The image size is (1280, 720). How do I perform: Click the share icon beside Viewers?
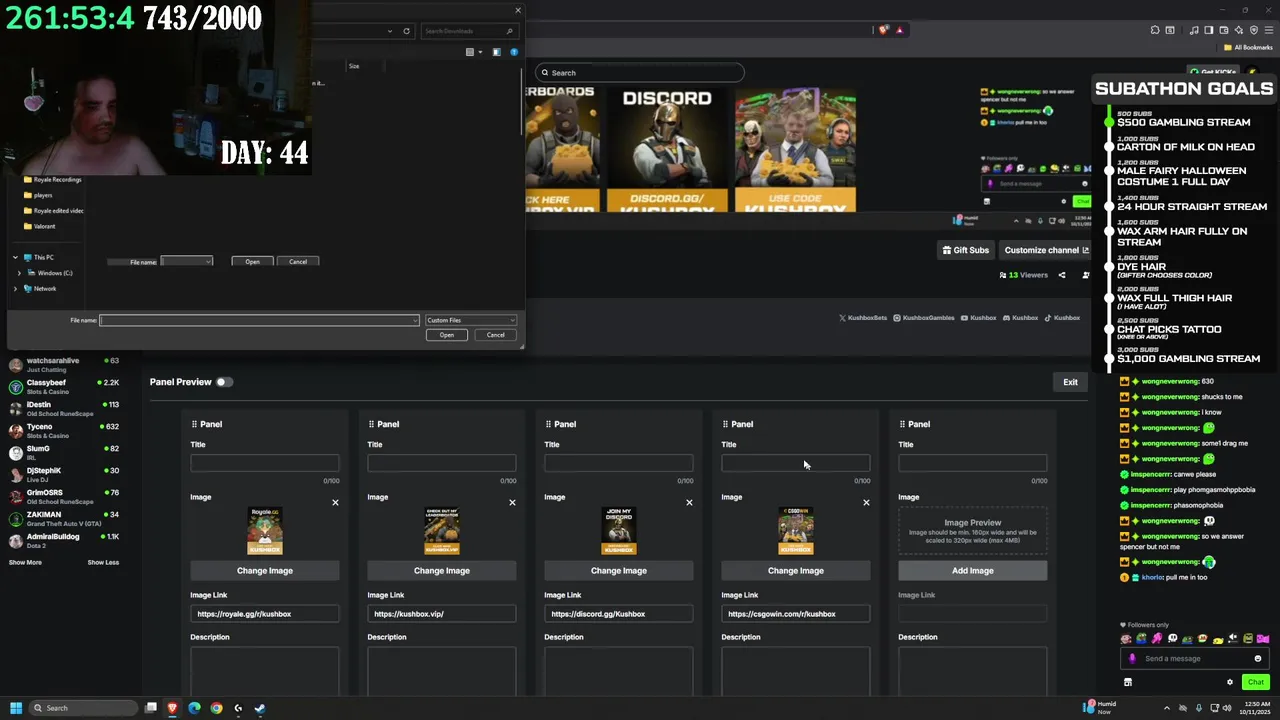tap(1062, 275)
